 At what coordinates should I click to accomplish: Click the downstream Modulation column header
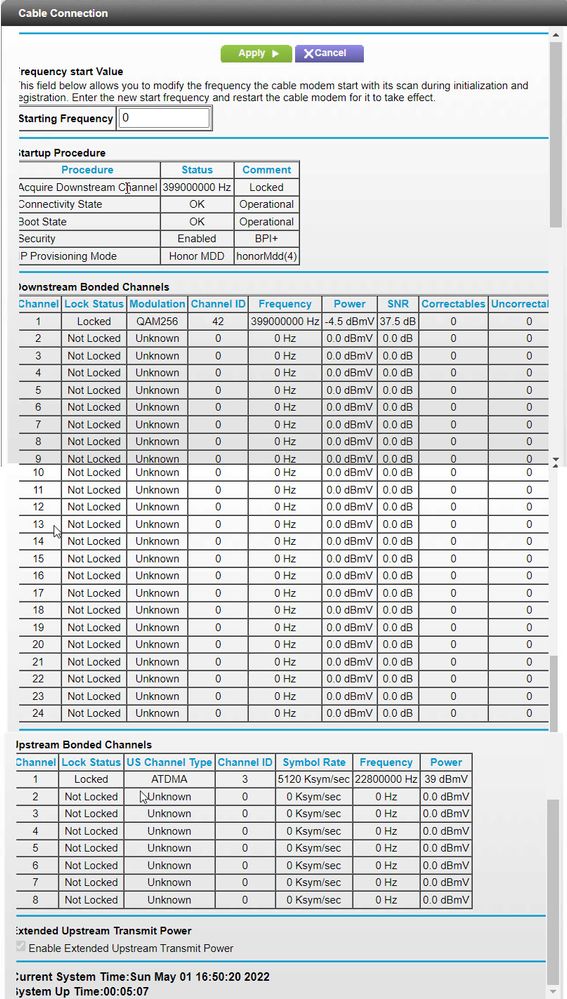pos(157,304)
